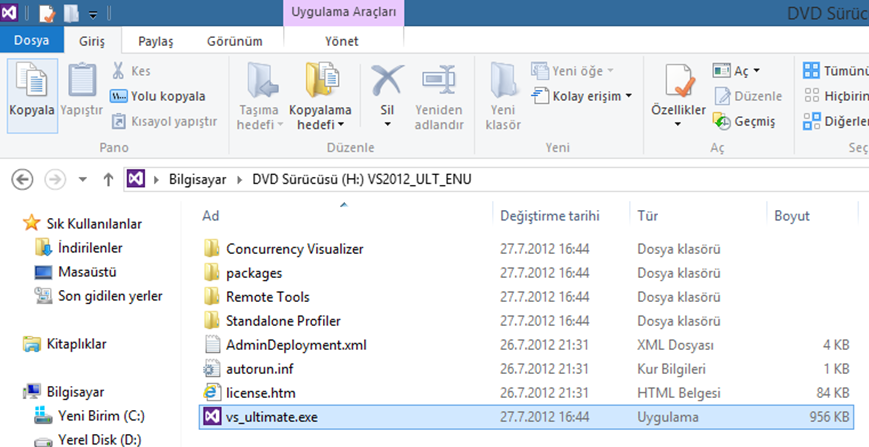The image size is (869, 447).
Task: Click DVD Sürücüsü (H:) breadcrumb in address bar
Action: click(362, 179)
